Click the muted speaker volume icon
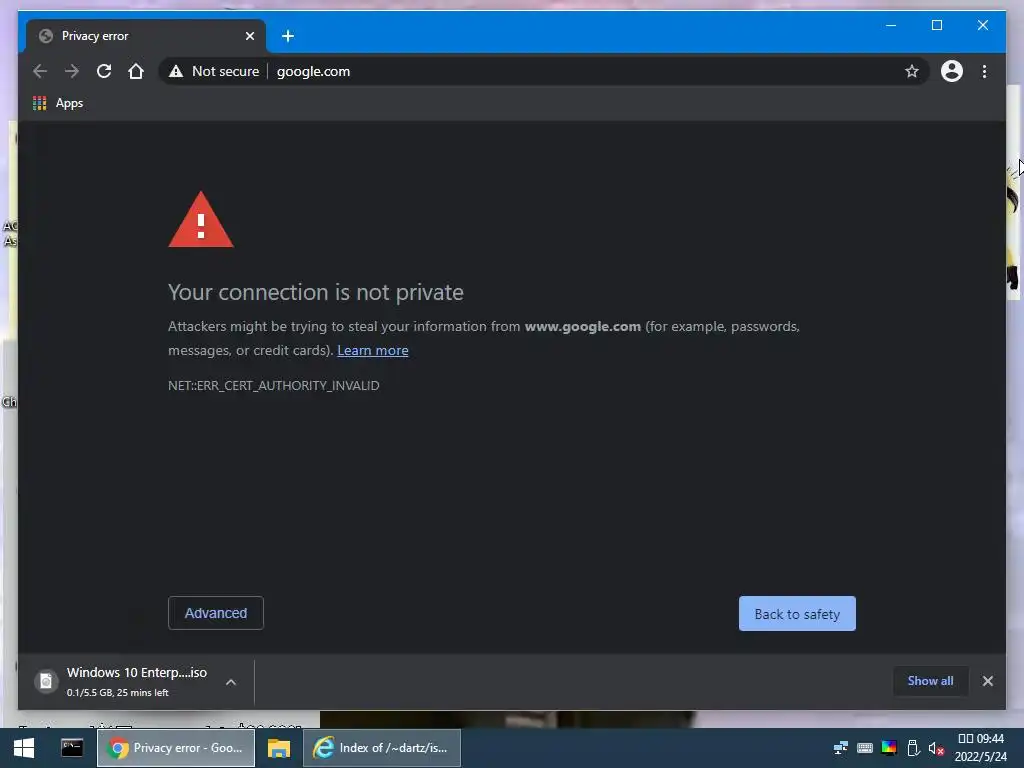1024x768 pixels. pos(936,748)
